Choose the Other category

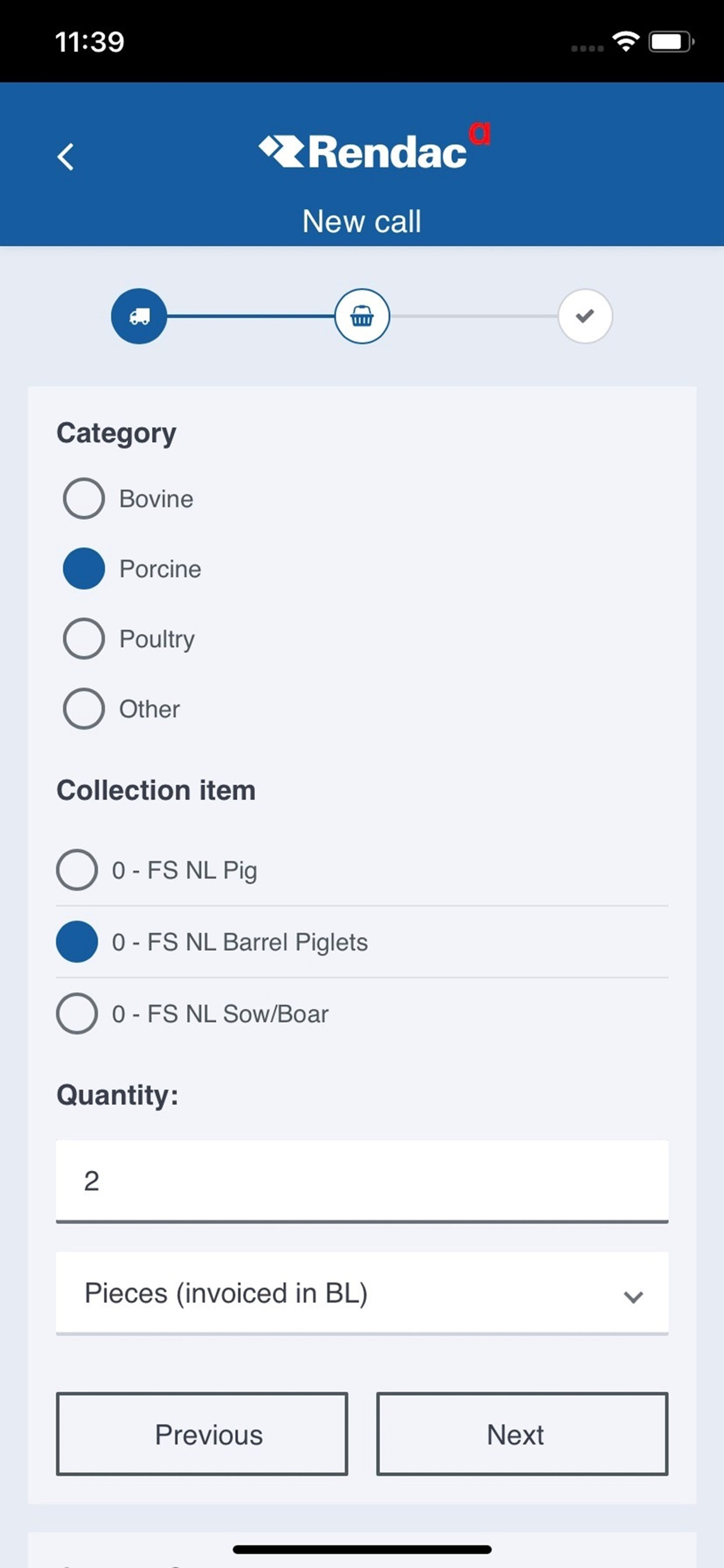tap(122, 709)
